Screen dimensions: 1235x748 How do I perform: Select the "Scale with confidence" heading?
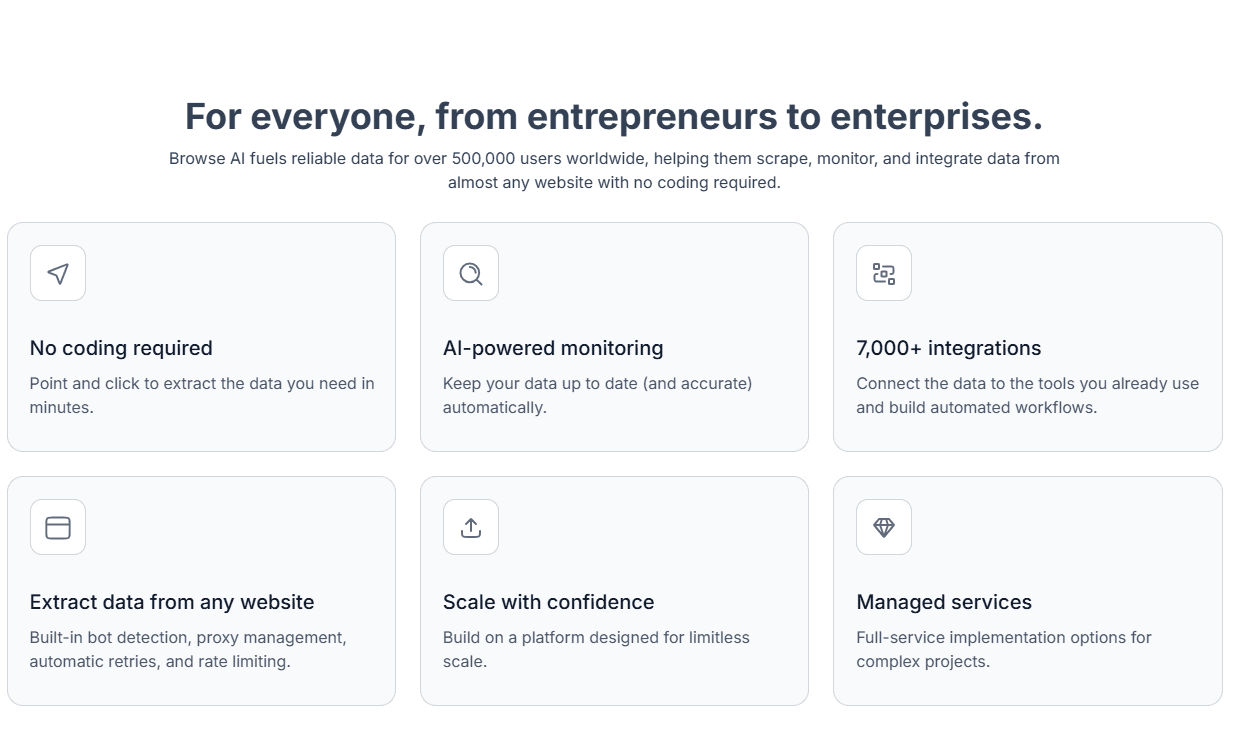tap(548, 602)
